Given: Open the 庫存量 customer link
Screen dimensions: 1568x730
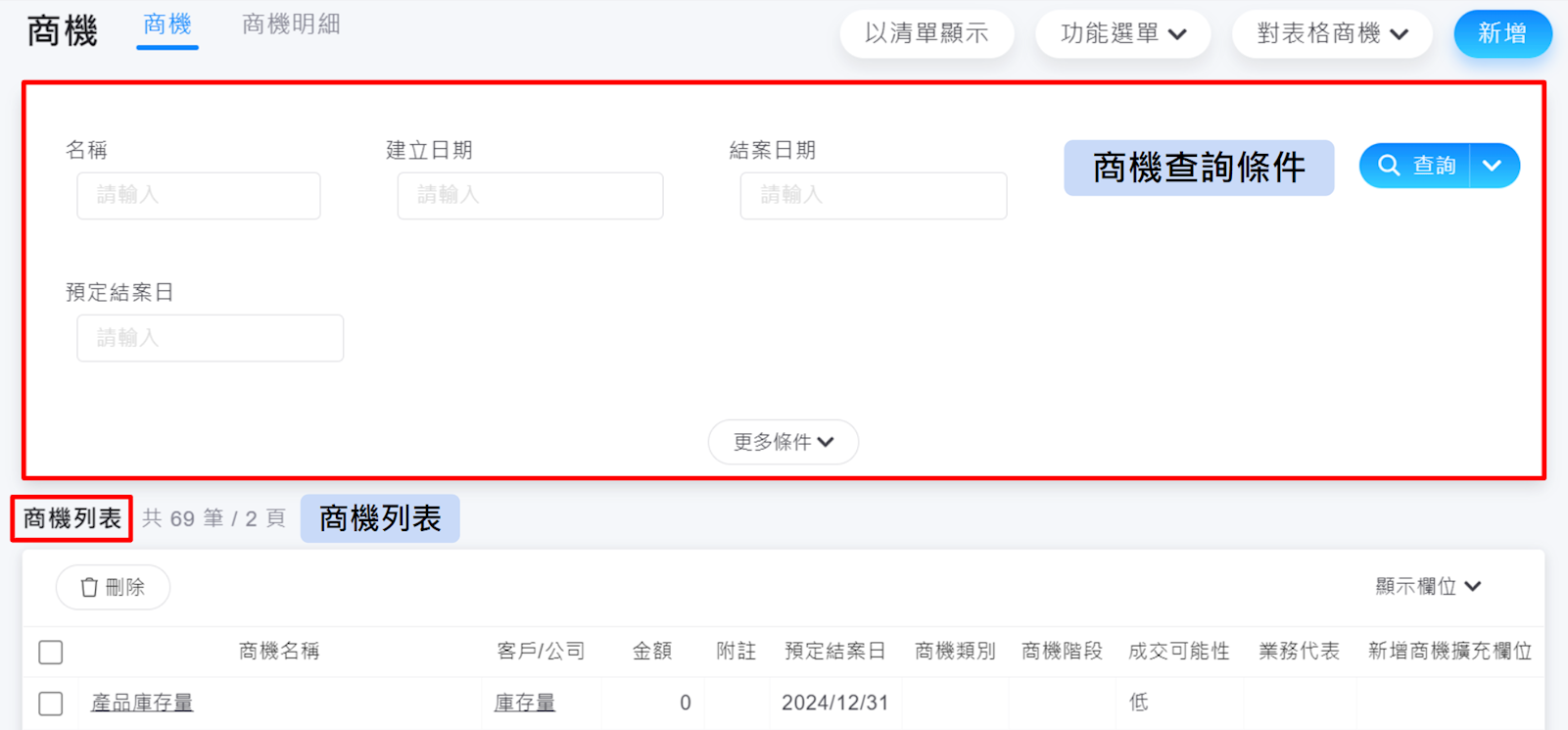Looking at the screenshot, I should coord(524,703).
